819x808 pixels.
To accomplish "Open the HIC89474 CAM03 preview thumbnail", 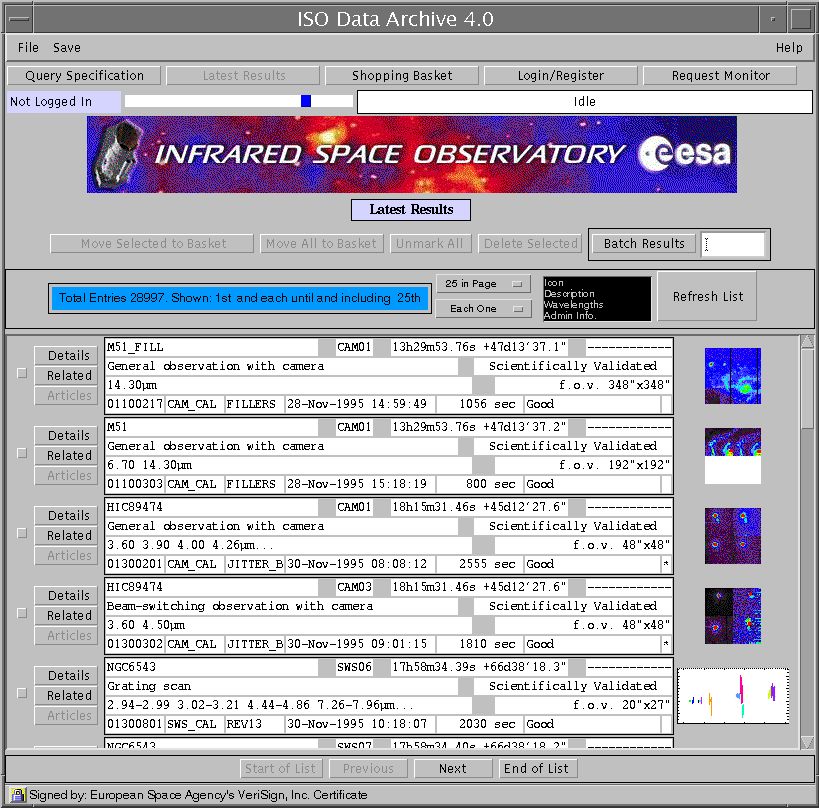I will (732, 615).
